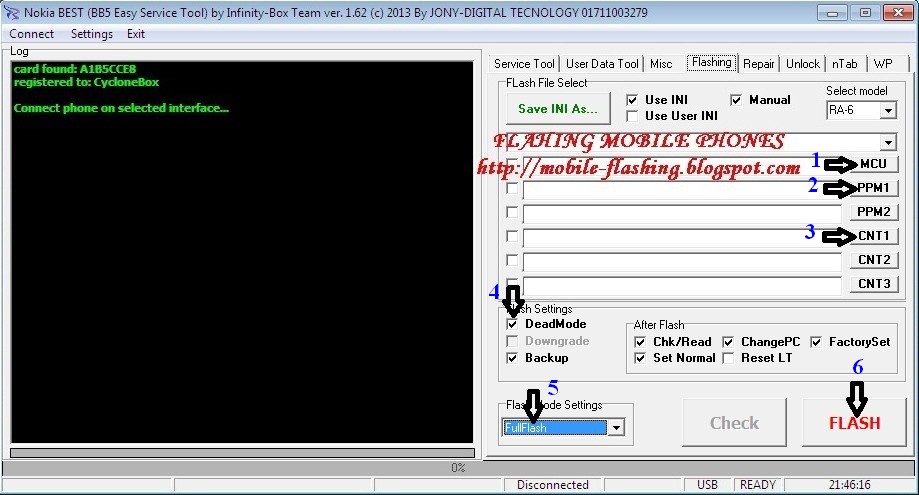Click the 'card found: A1B5CCE8' log line
The height and width of the screenshot is (495, 919).
click(x=75, y=69)
